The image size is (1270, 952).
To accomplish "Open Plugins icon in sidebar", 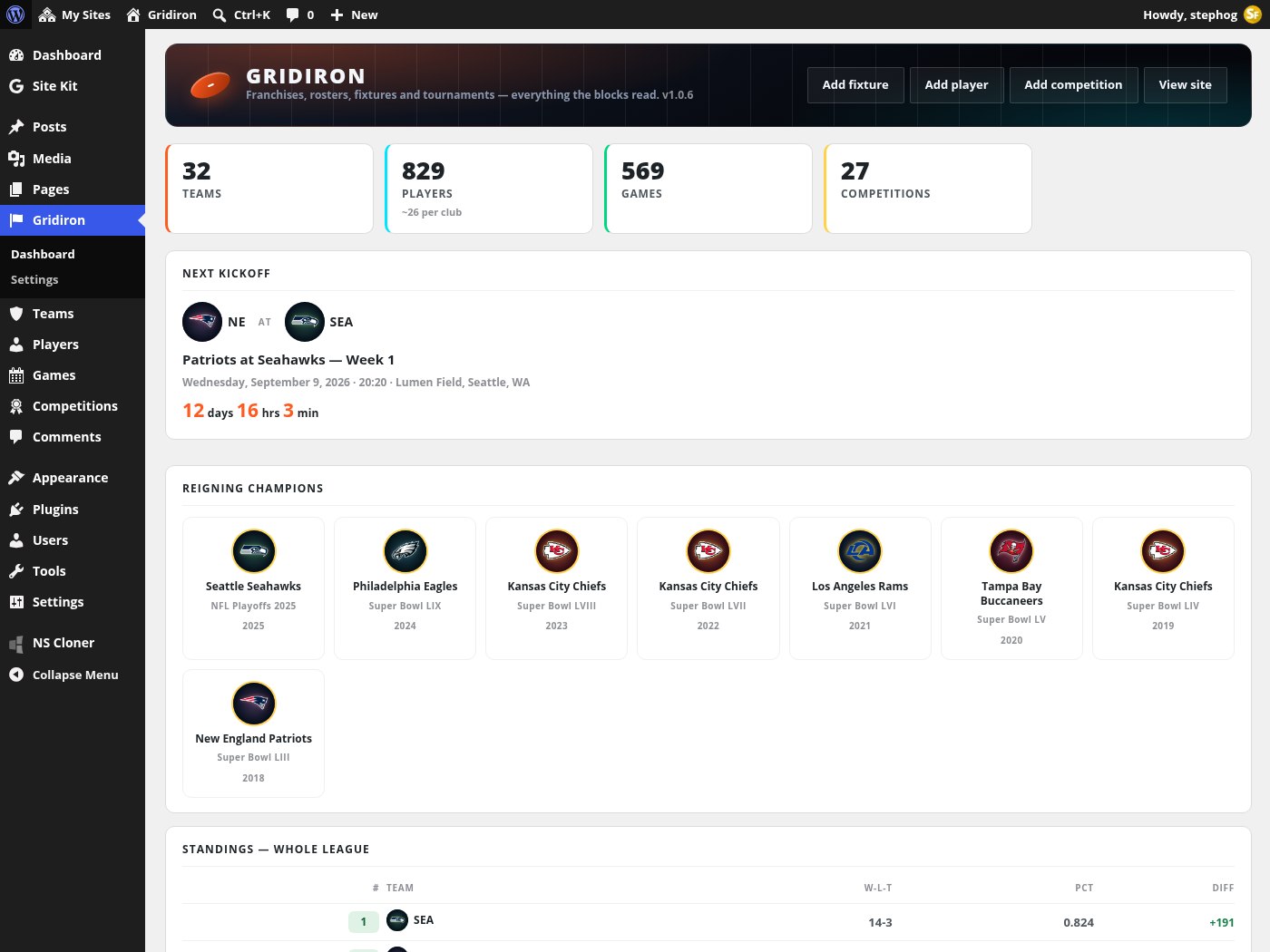I will tap(16, 510).
